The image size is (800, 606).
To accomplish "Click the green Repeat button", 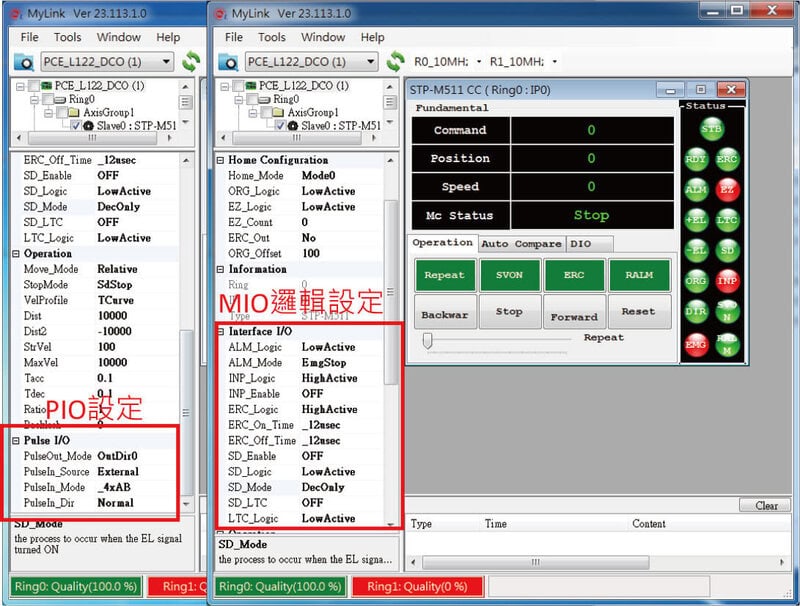I will [x=445, y=275].
